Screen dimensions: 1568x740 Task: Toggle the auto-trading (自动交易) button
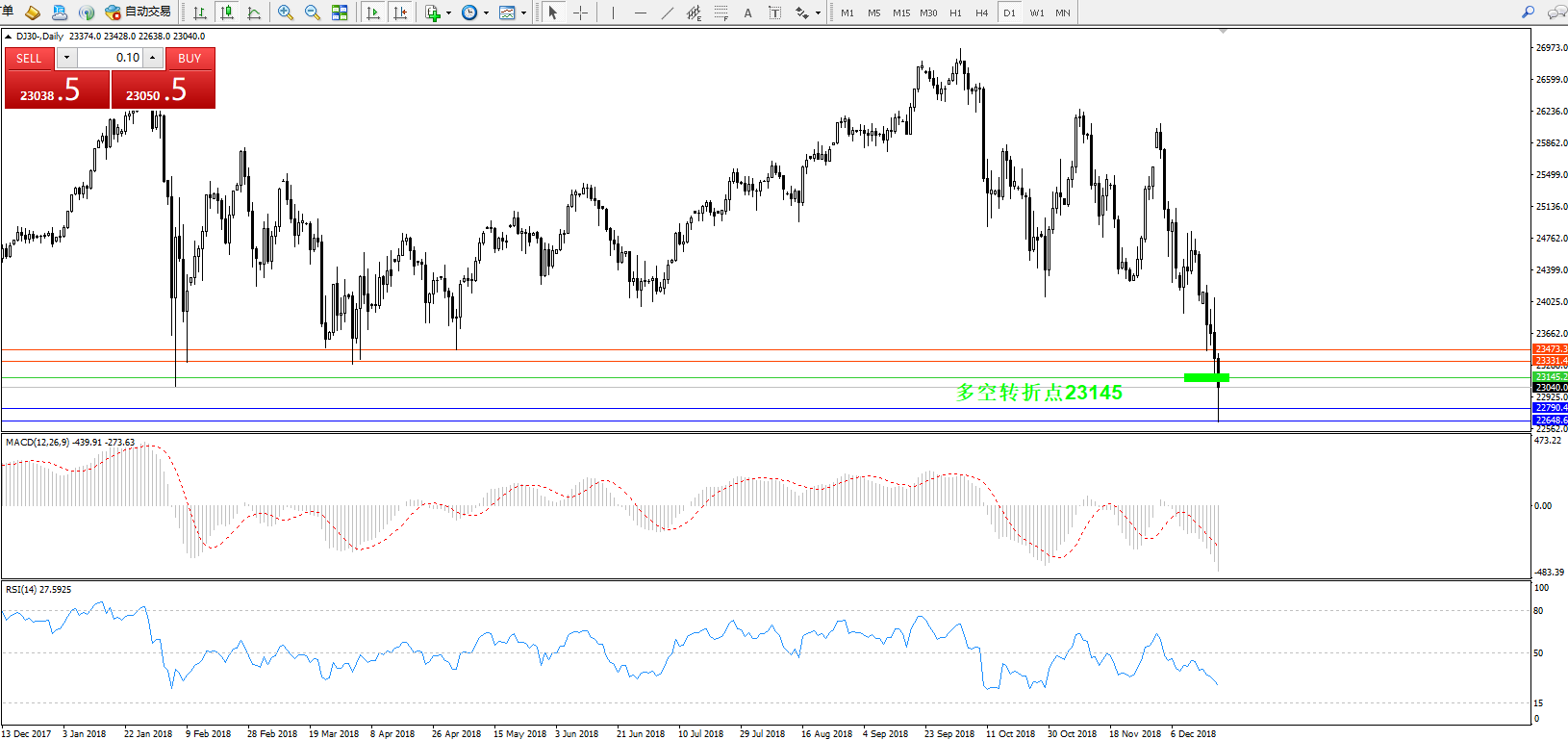click(x=139, y=13)
